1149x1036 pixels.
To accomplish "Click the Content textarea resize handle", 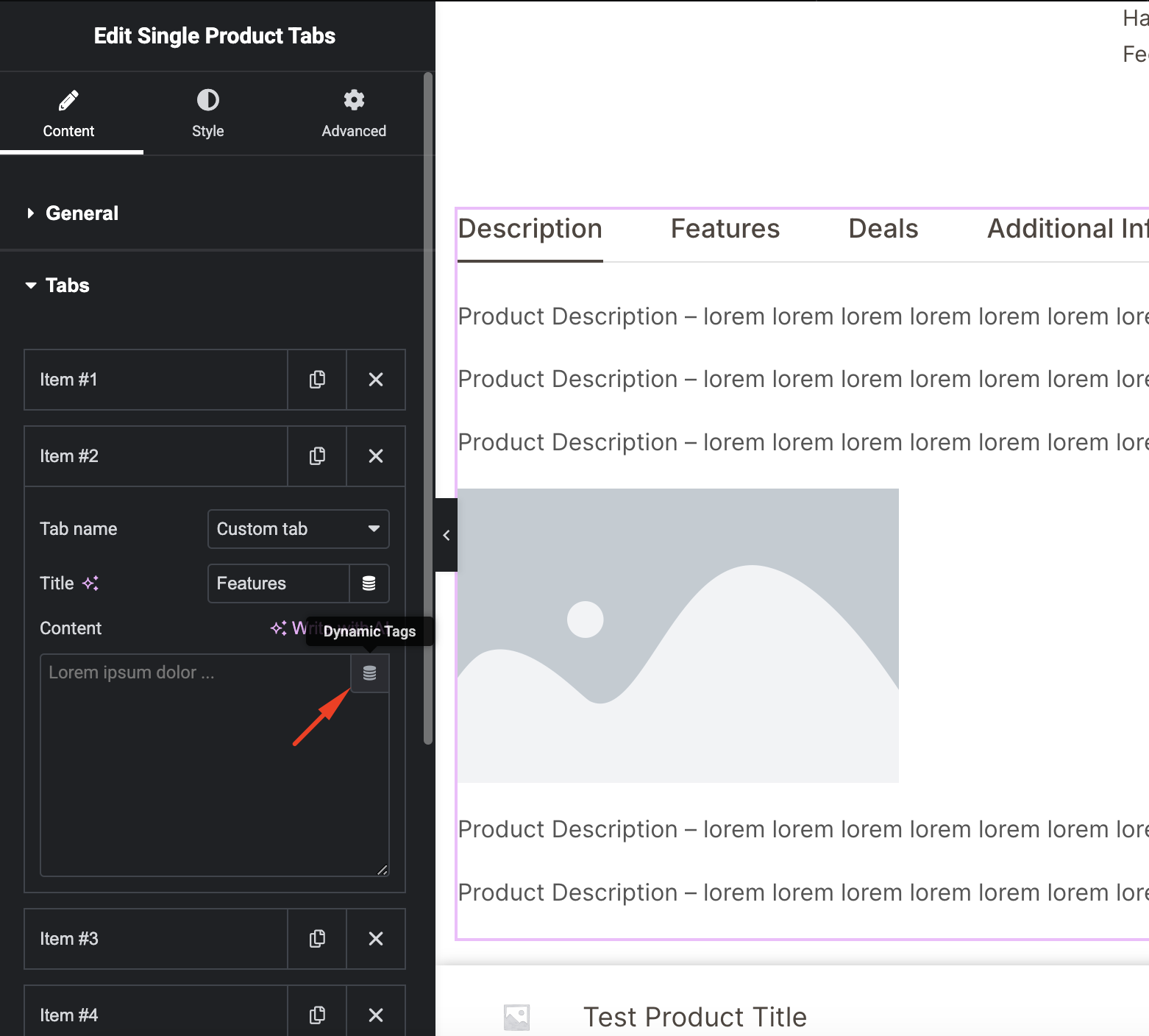I will coord(383,870).
